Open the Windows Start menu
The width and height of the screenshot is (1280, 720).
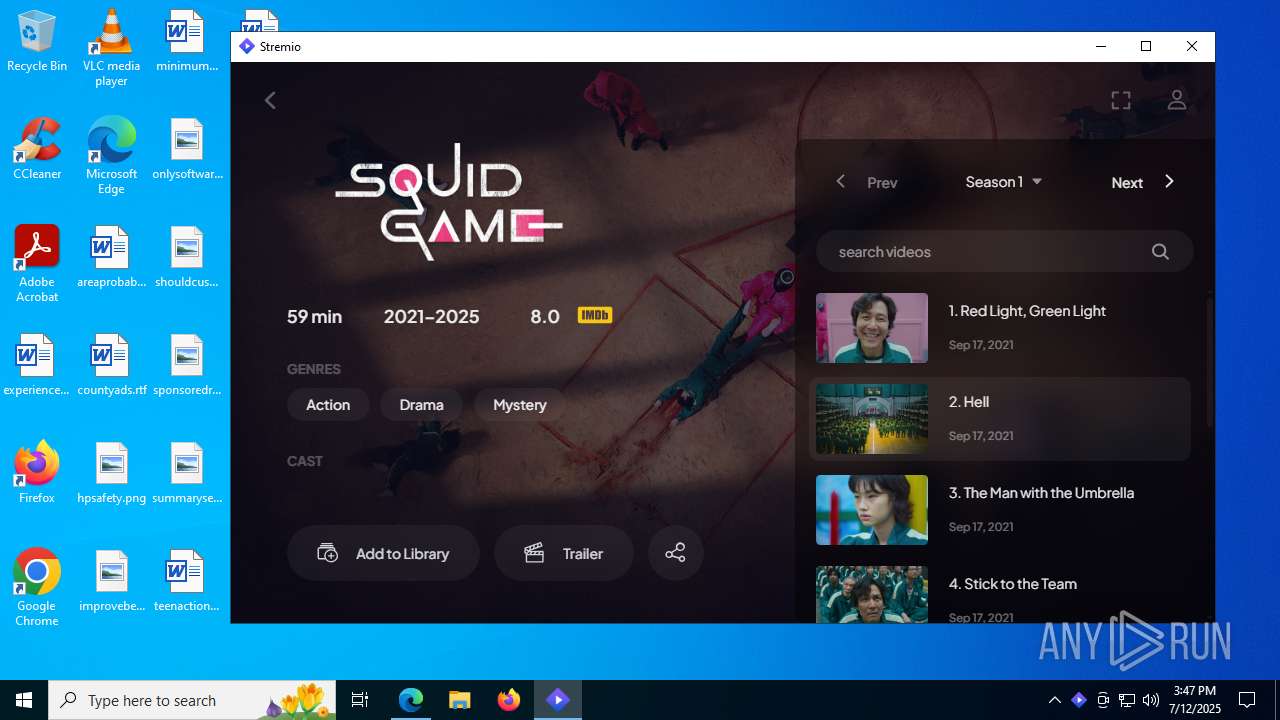[x=24, y=700]
